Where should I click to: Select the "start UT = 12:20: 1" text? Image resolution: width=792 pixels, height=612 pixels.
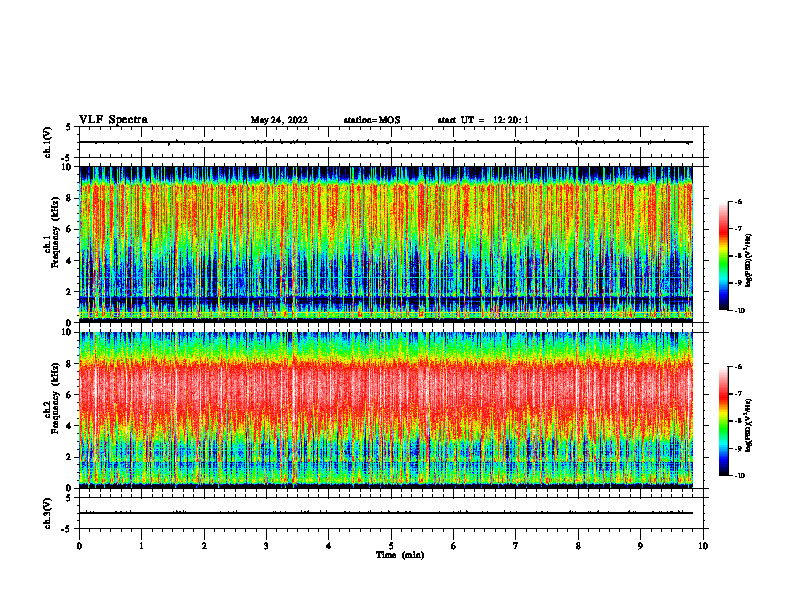483,120
